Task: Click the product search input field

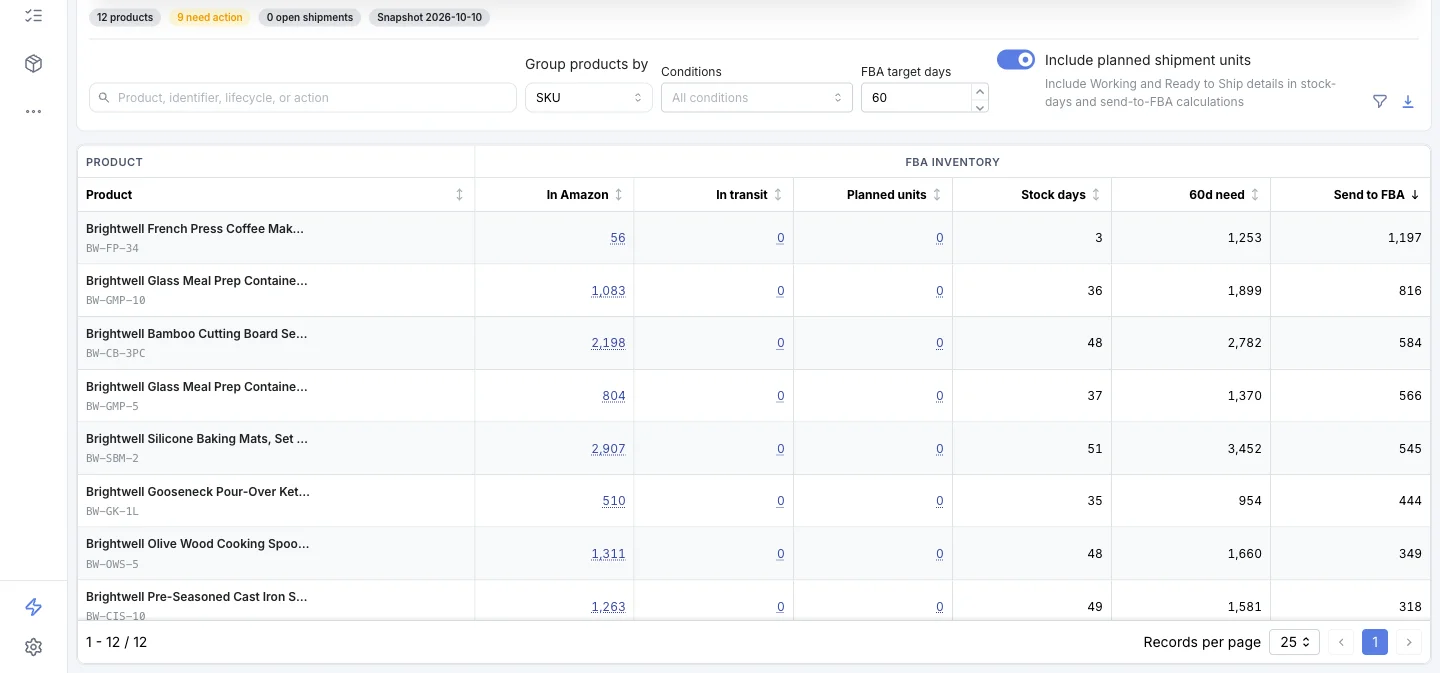Action: (303, 97)
